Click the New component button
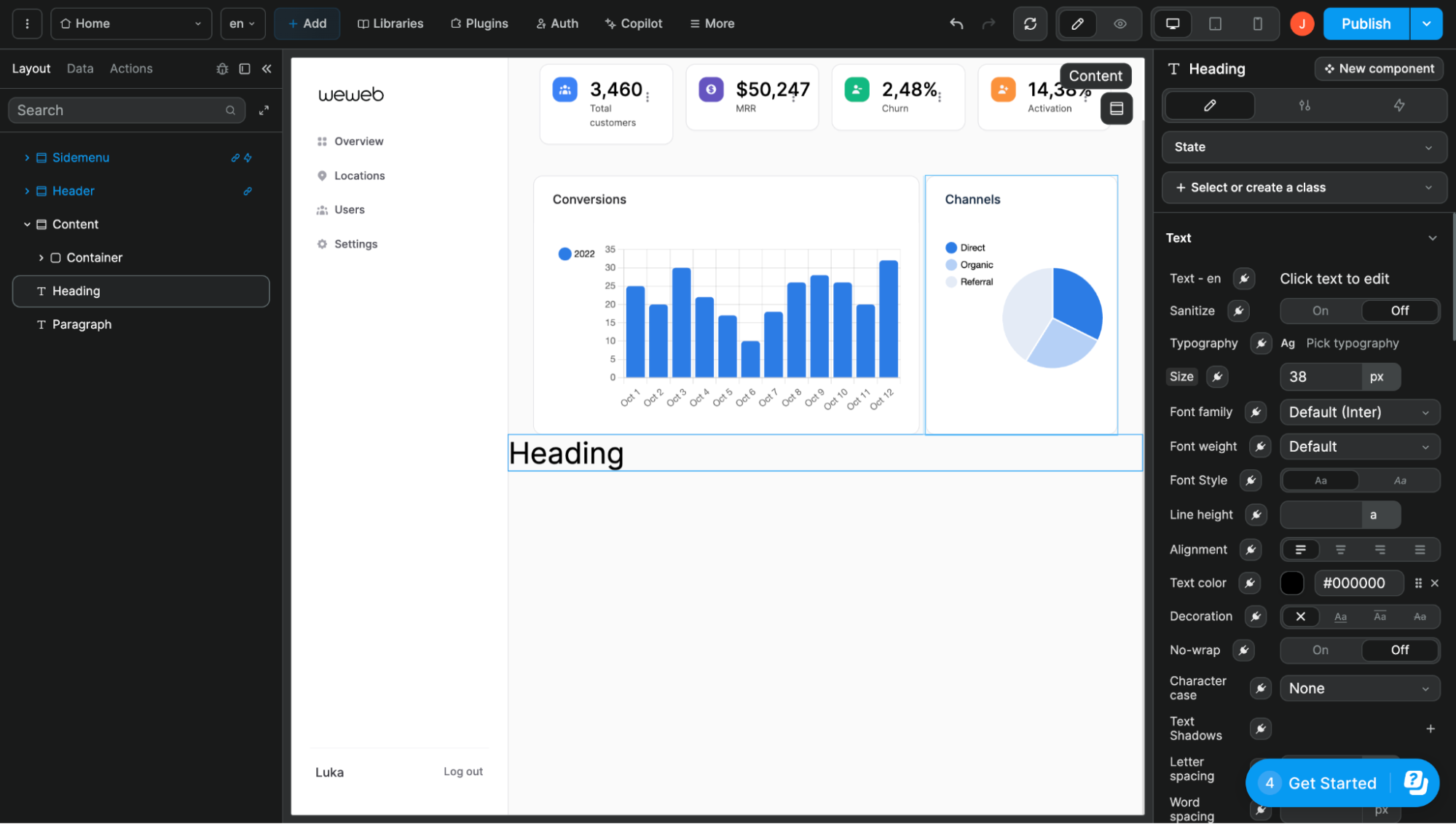 click(x=1378, y=68)
